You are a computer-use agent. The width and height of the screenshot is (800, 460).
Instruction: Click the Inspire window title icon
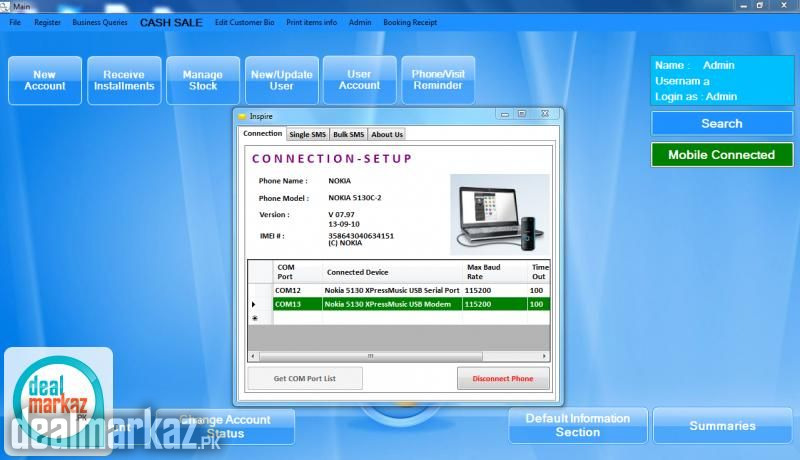pyautogui.click(x=242, y=116)
